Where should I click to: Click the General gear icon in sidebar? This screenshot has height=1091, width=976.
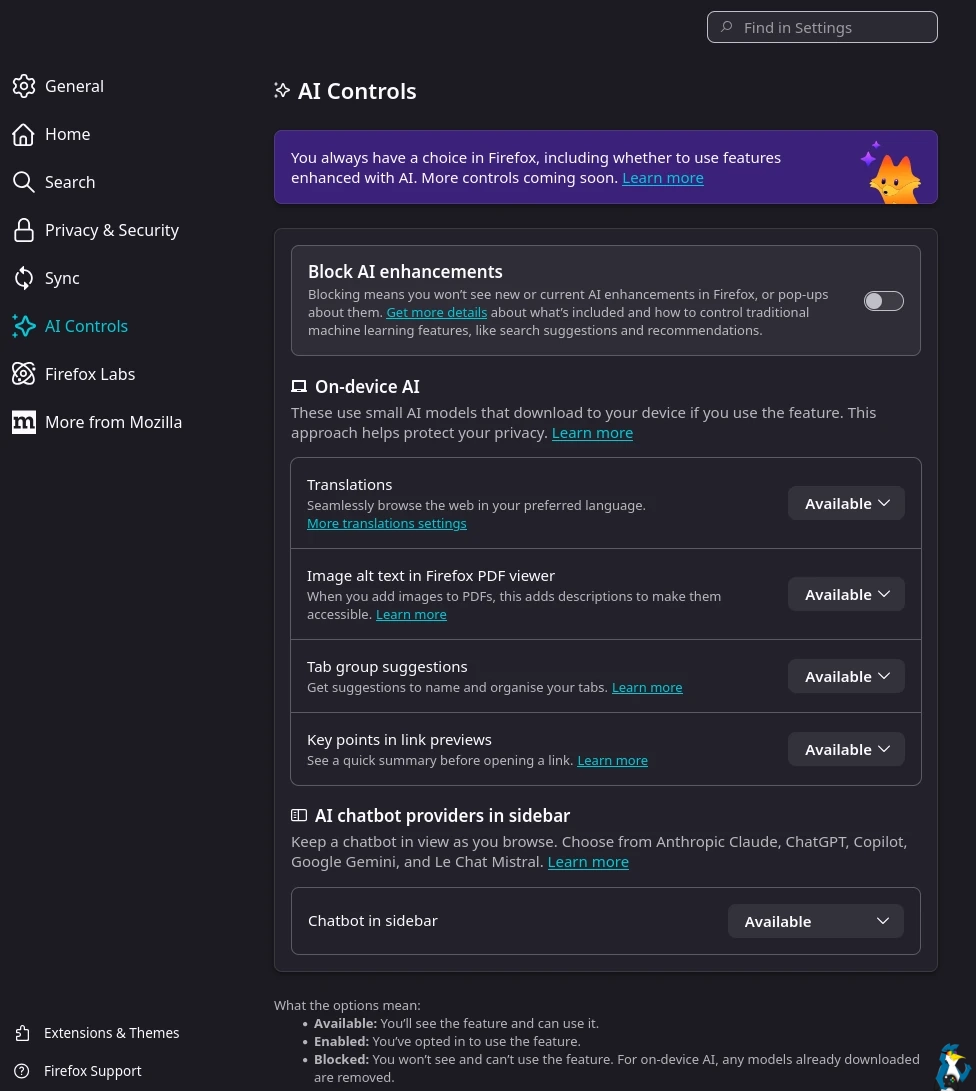[24, 86]
